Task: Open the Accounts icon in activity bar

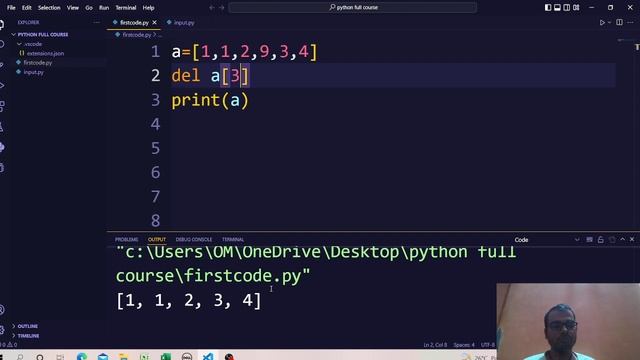Action: coord(2,310)
